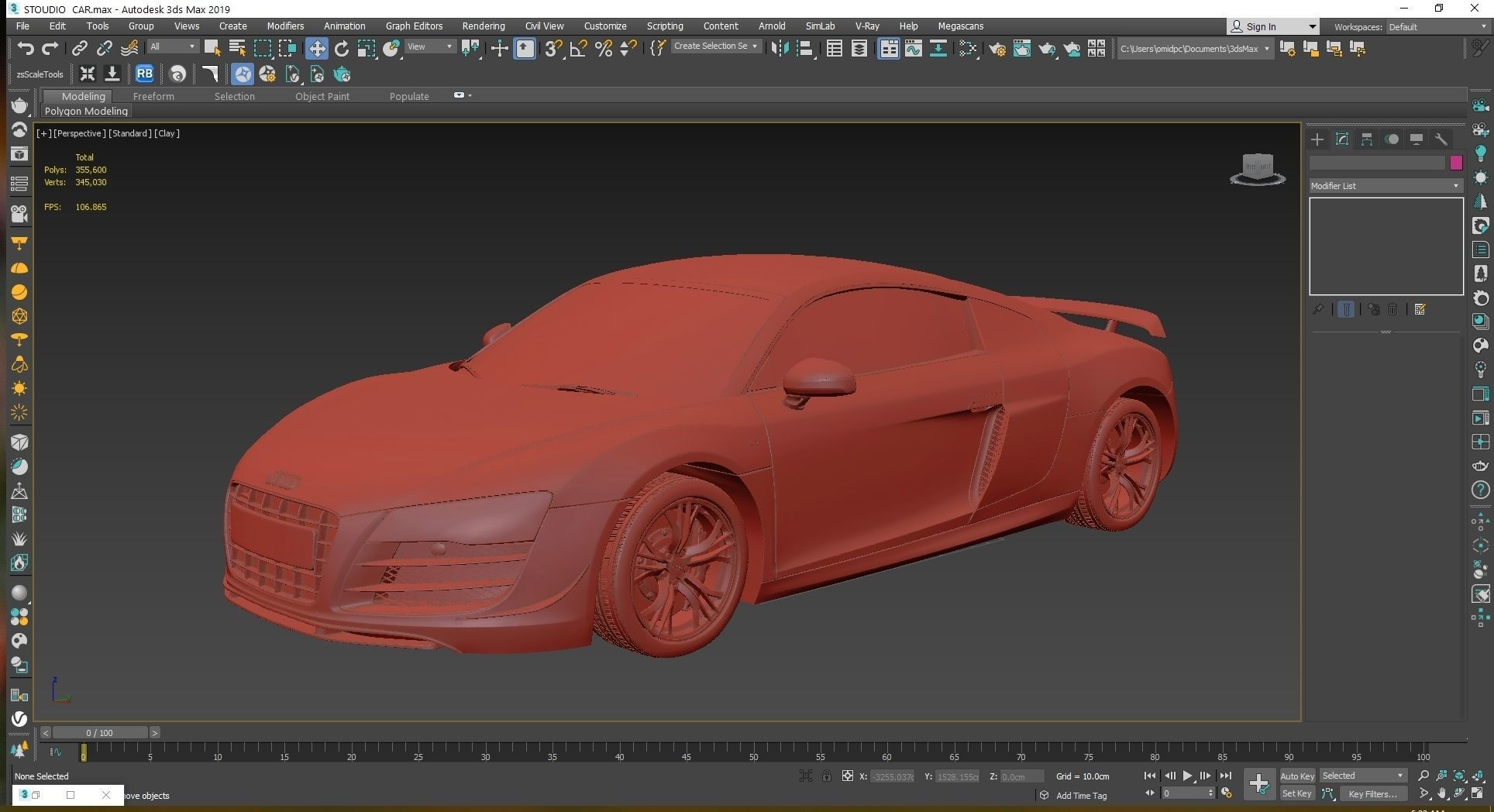Open the Modifiers menu
Image resolution: width=1494 pixels, height=812 pixels.
tap(285, 26)
